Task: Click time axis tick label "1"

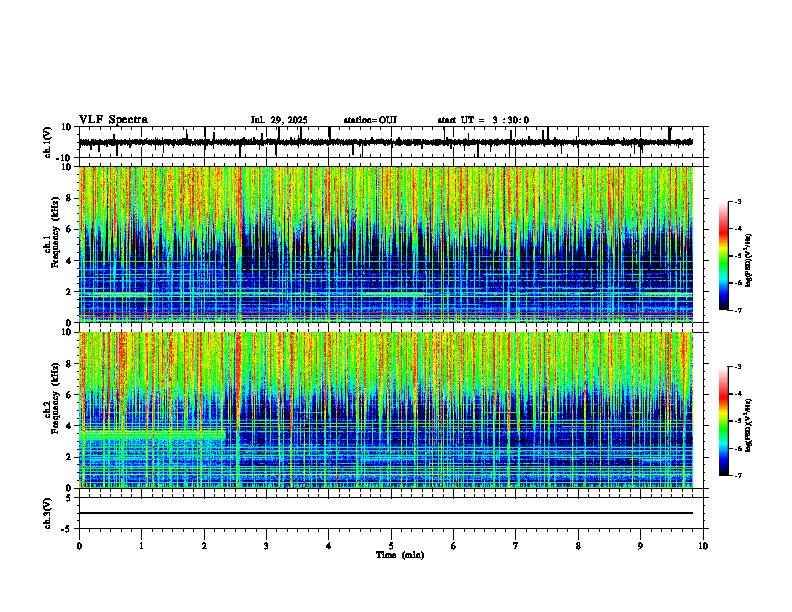Action: pos(141,546)
